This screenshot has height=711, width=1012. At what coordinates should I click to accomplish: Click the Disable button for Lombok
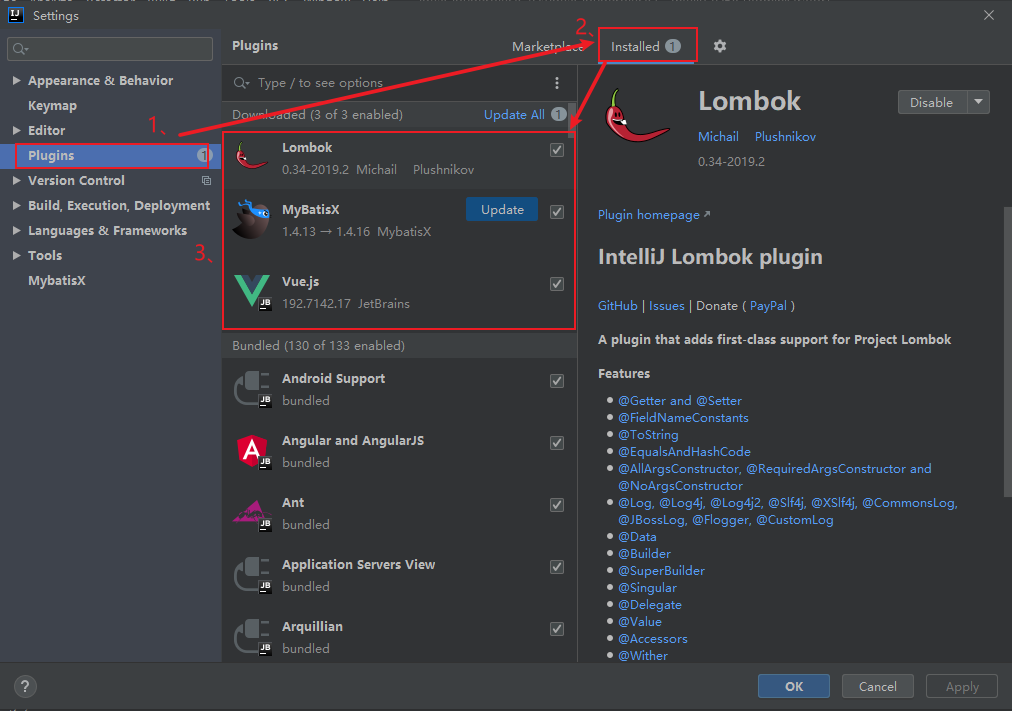[932, 102]
